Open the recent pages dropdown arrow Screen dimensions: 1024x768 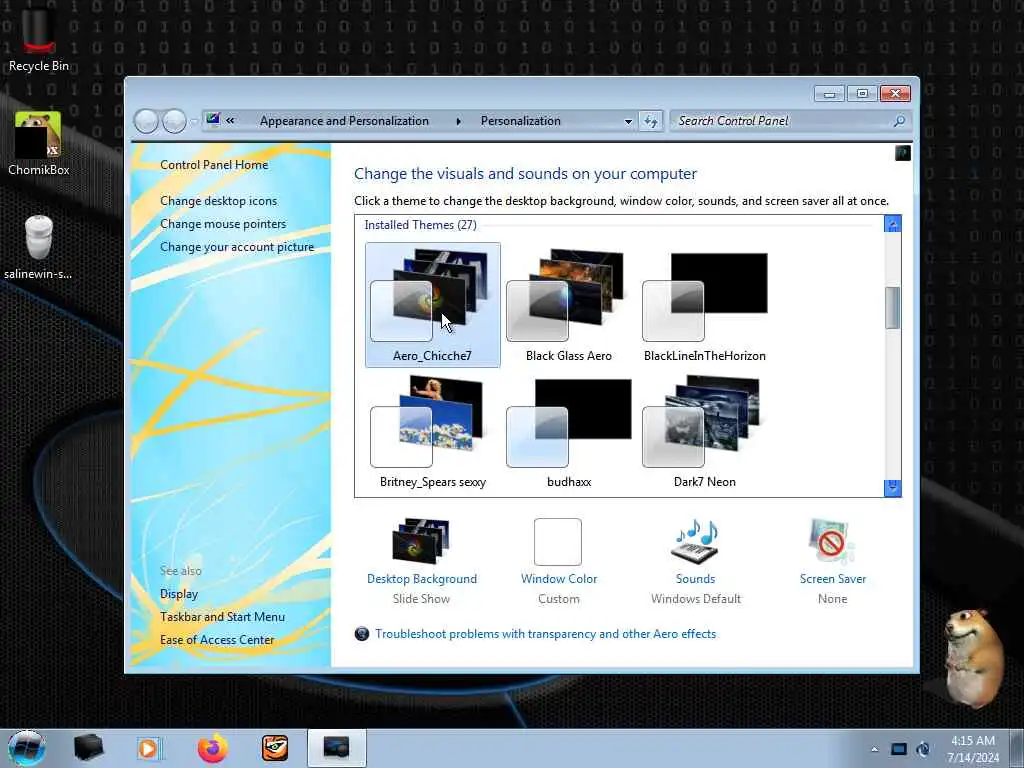[193, 121]
